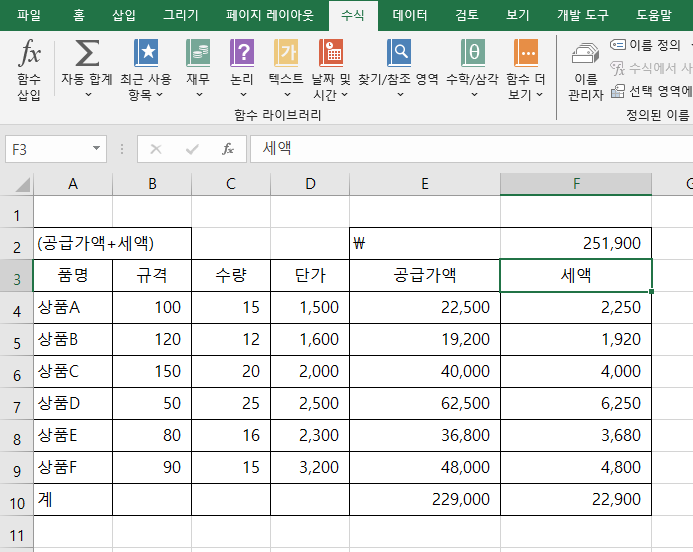This screenshot has height=552, width=693.
Task: Click the 단가 header cell
Action: [x=310, y=276]
